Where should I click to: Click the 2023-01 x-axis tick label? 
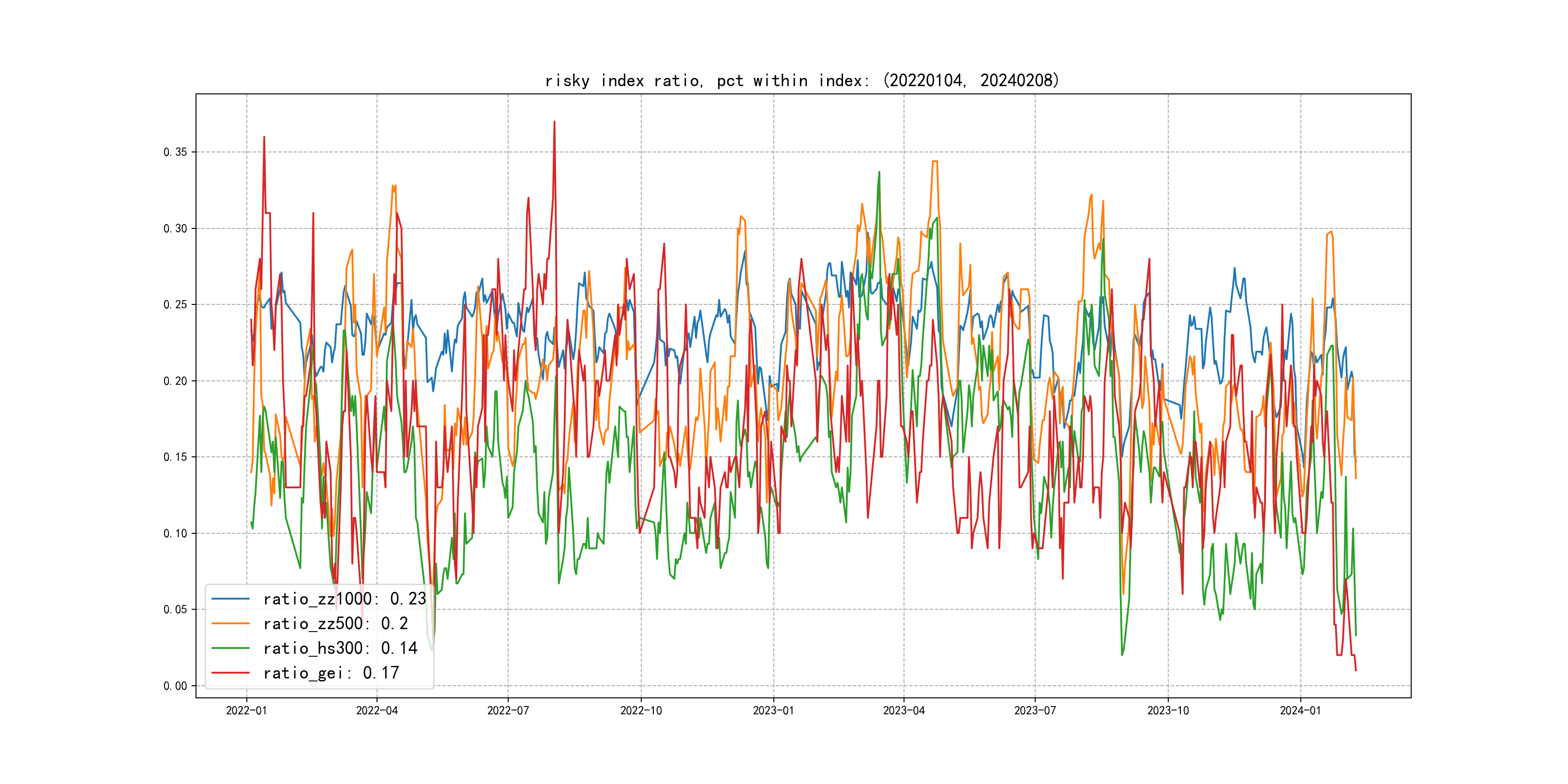pyautogui.click(x=773, y=710)
